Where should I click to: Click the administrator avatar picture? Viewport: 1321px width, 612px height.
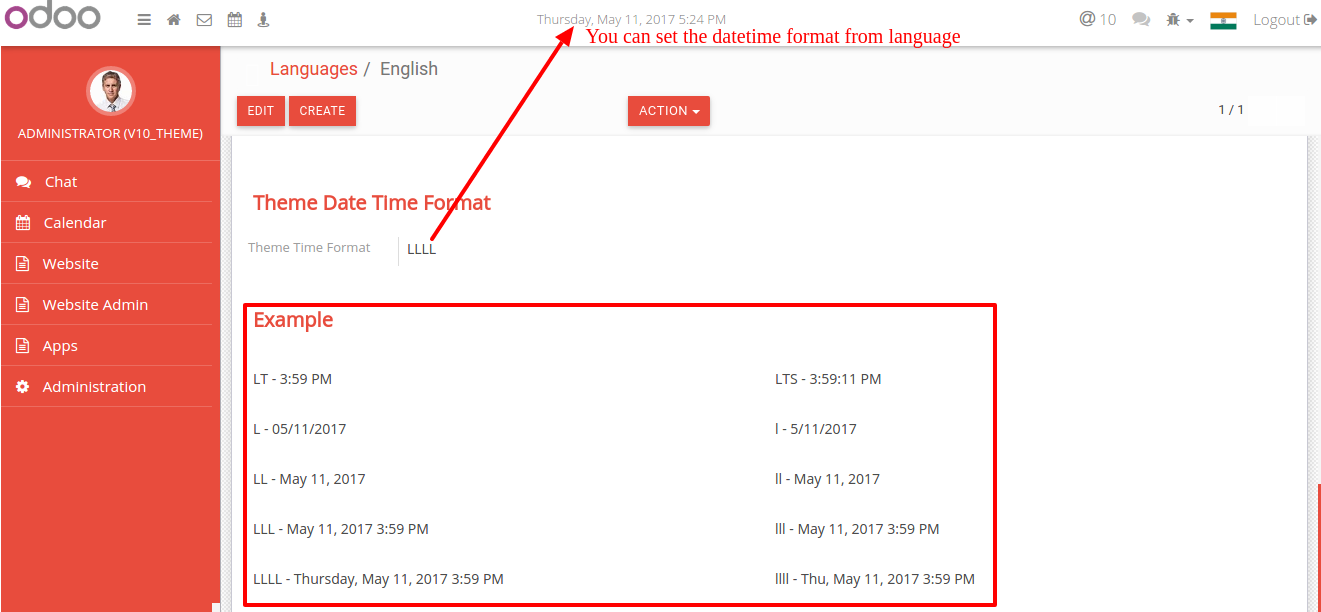[x=111, y=91]
